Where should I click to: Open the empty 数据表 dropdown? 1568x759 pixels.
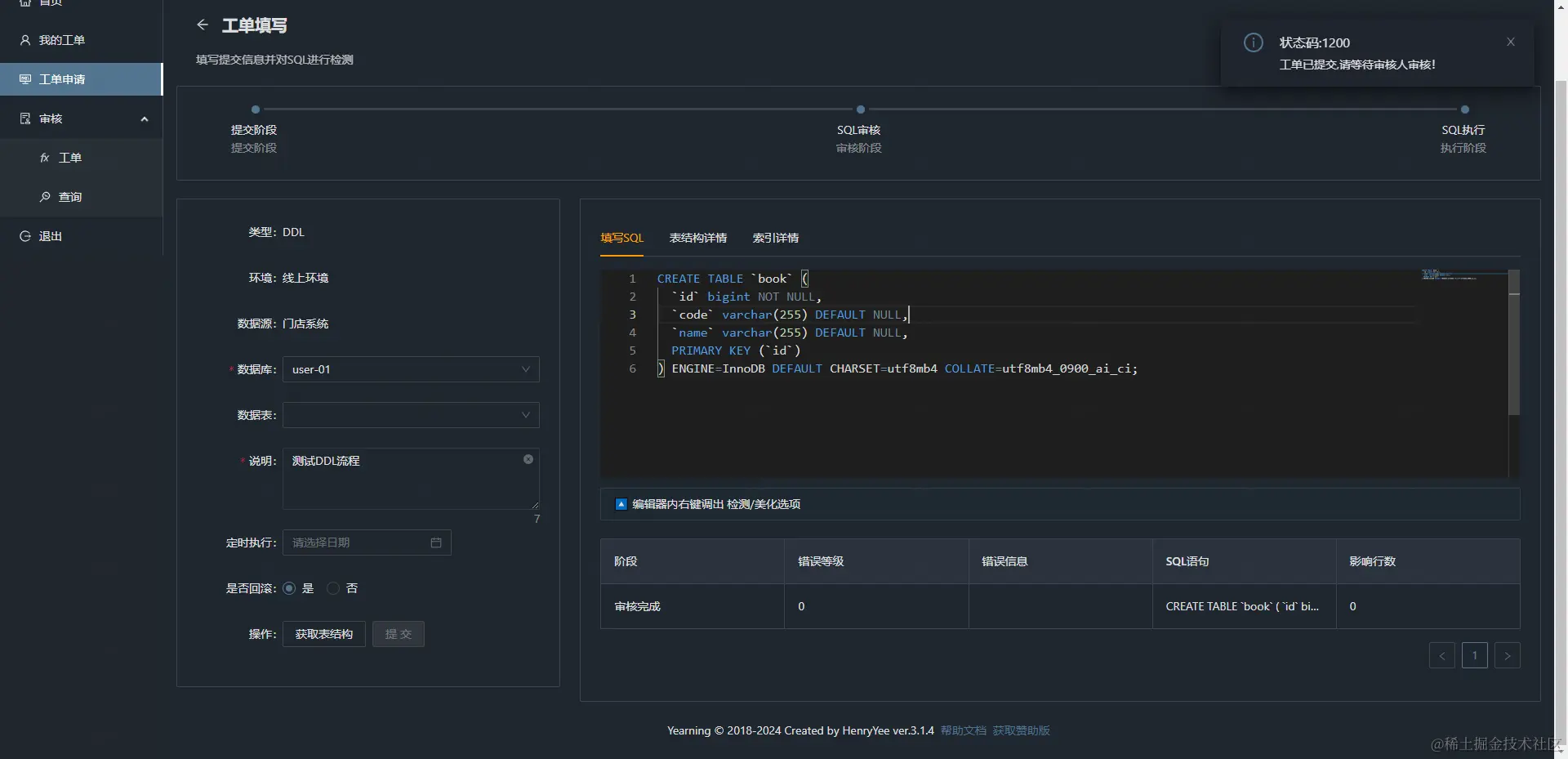click(x=411, y=415)
